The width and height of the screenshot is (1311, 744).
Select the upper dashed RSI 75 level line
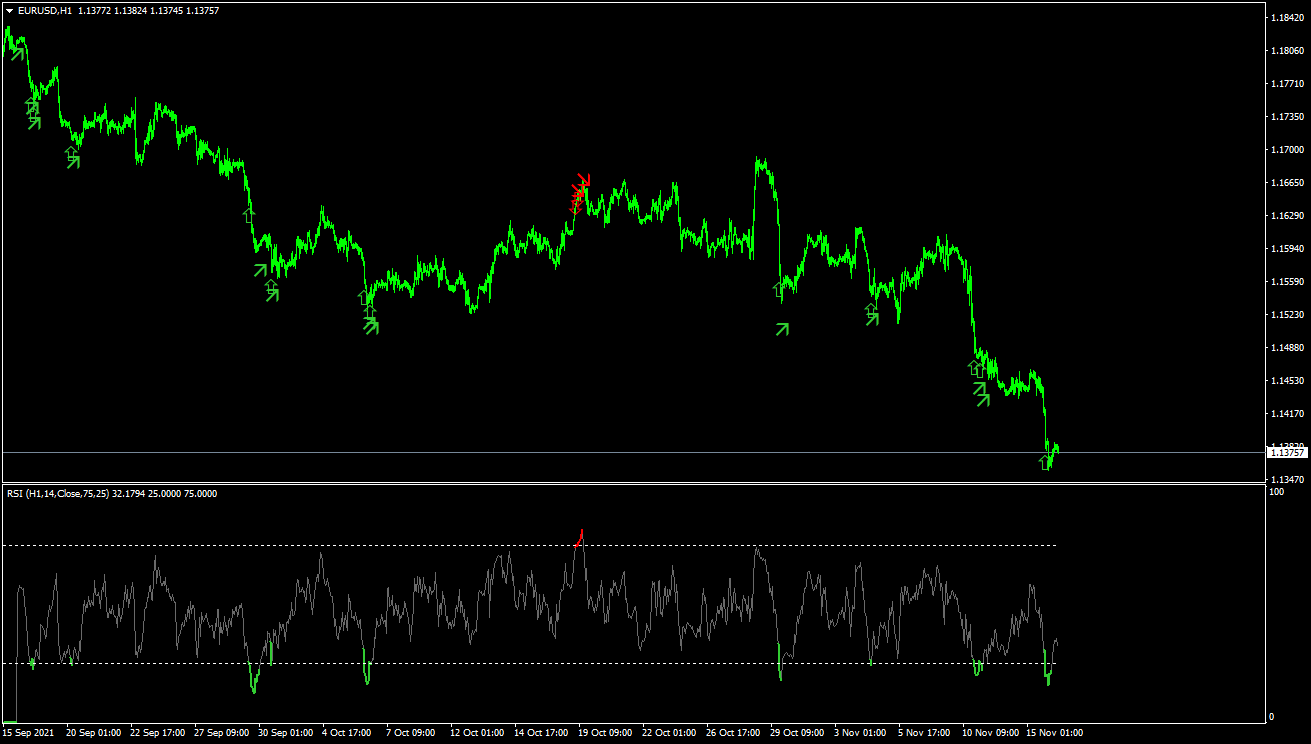(529, 545)
